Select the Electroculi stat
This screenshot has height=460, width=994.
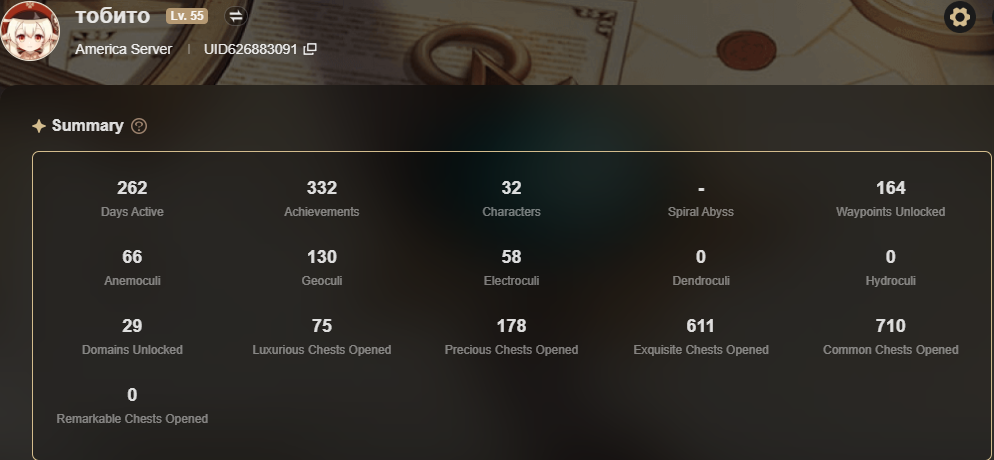[511, 268]
